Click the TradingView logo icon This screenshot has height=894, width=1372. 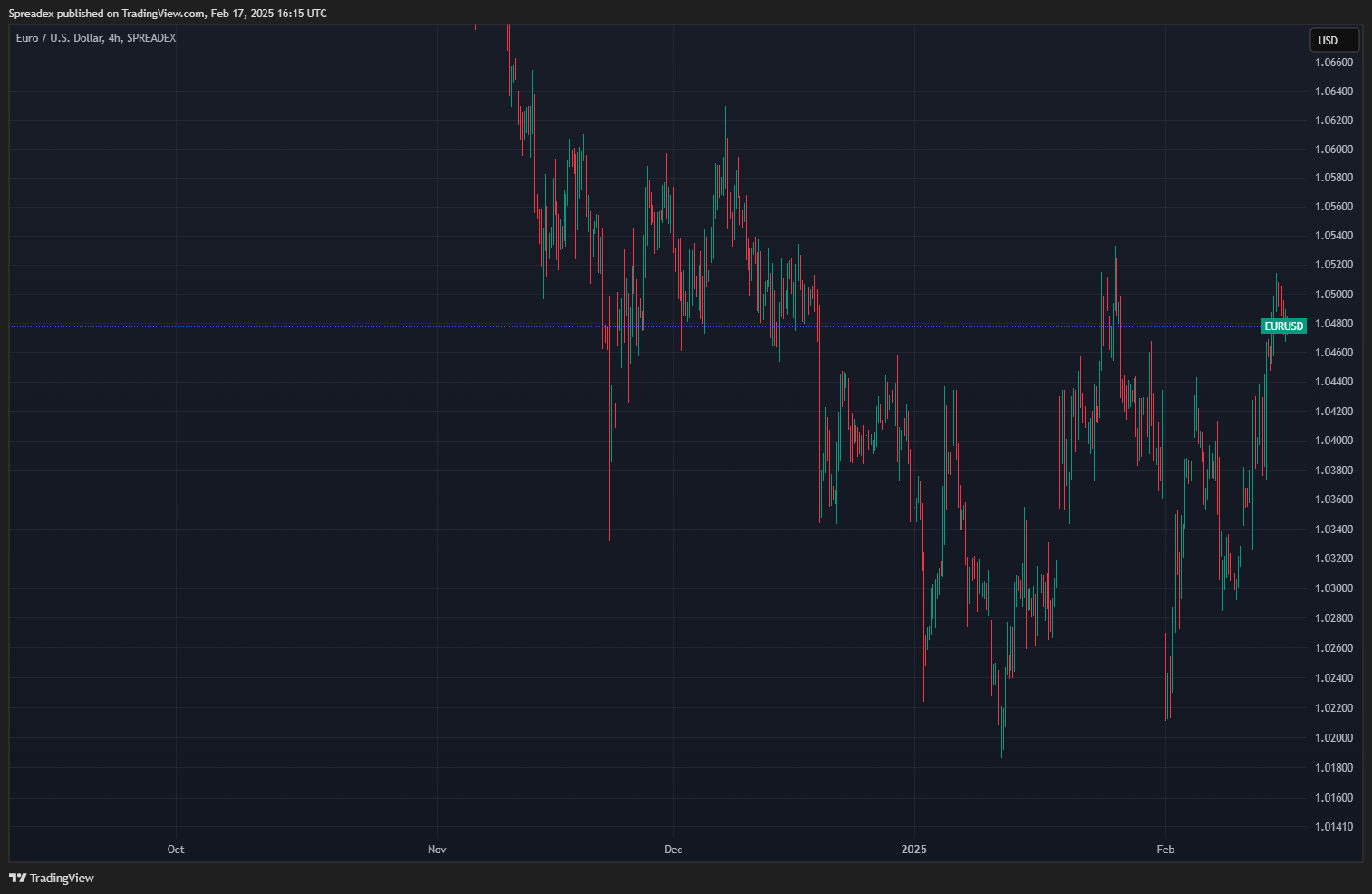click(17, 878)
